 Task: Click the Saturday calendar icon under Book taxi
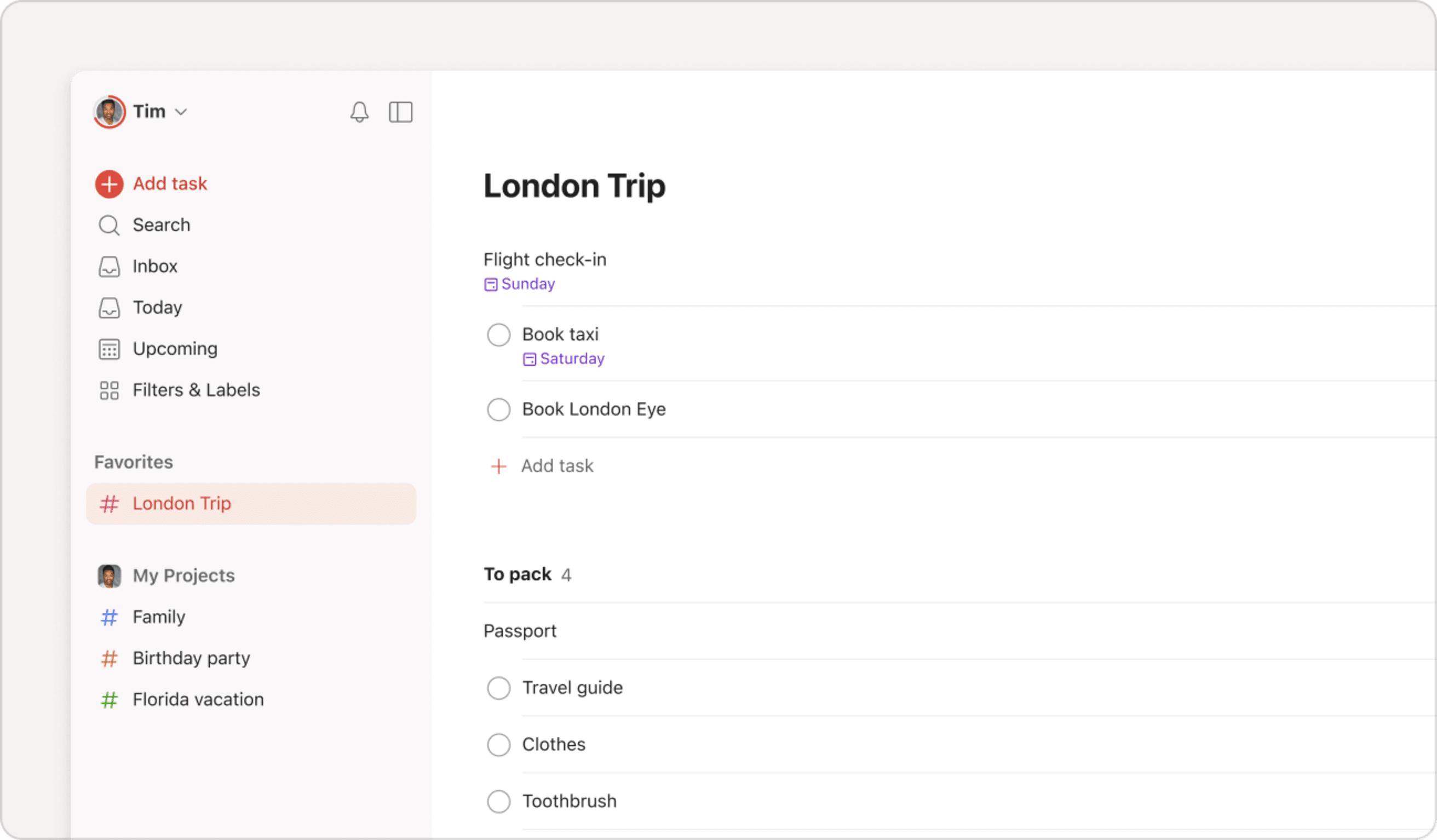point(529,359)
